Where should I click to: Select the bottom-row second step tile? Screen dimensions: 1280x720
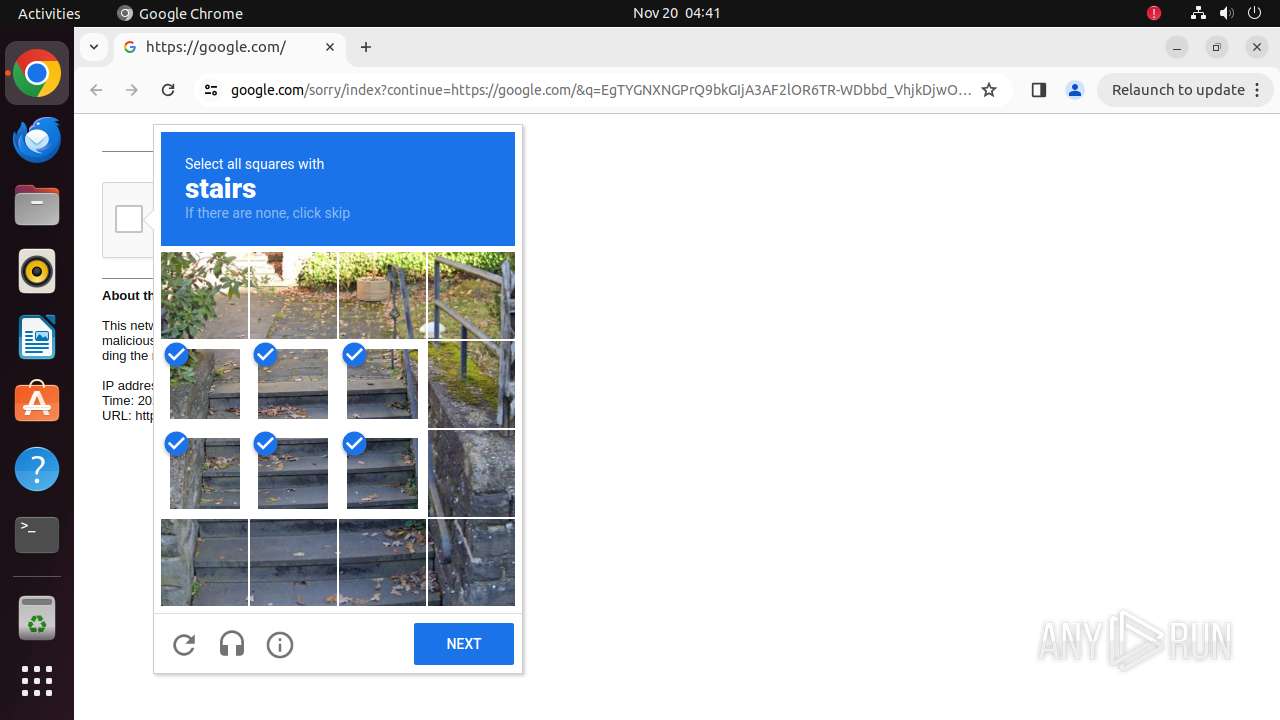coord(293,562)
